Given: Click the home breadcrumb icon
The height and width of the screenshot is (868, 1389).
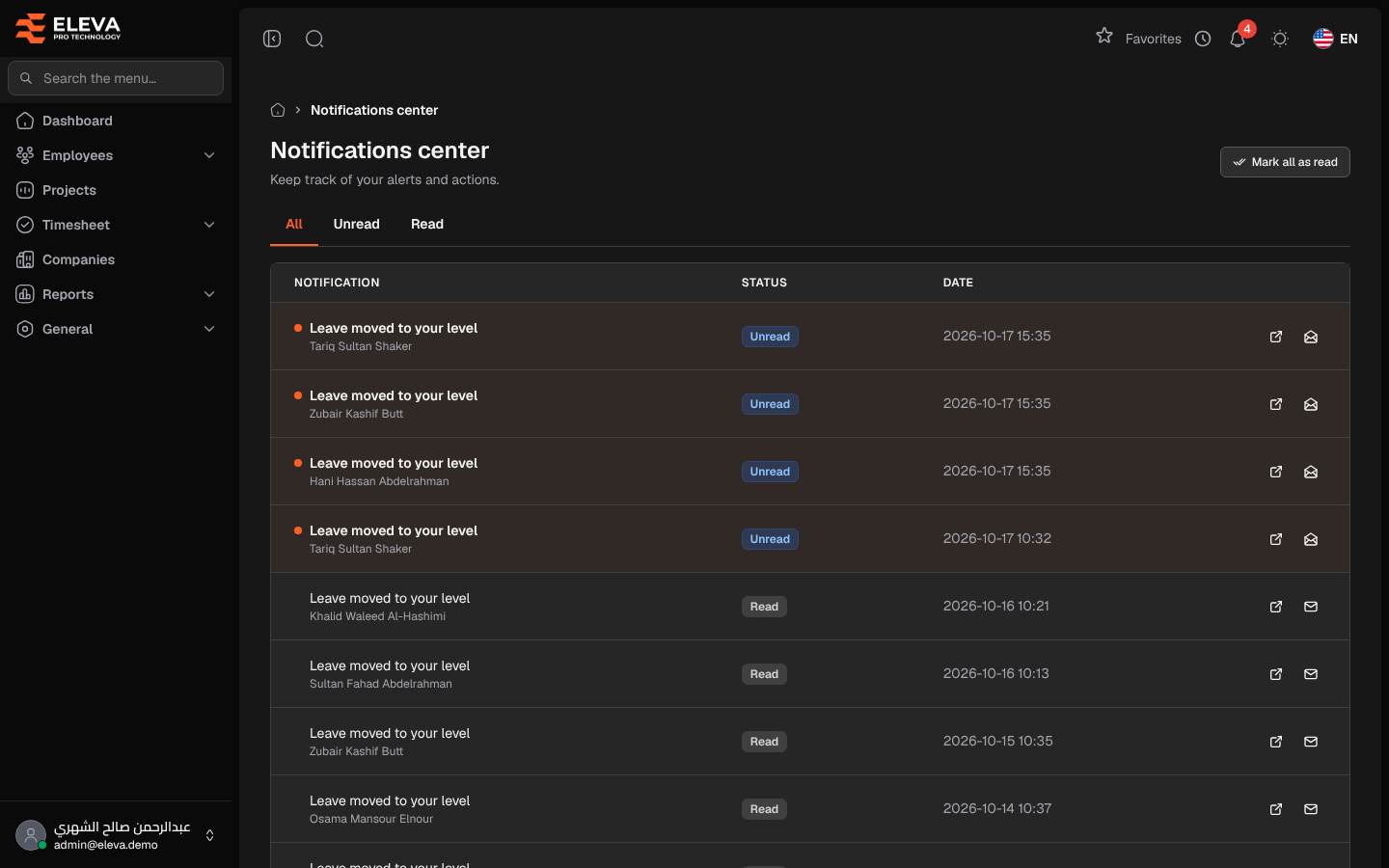Looking at the screenshot, I should coord(278,110).
